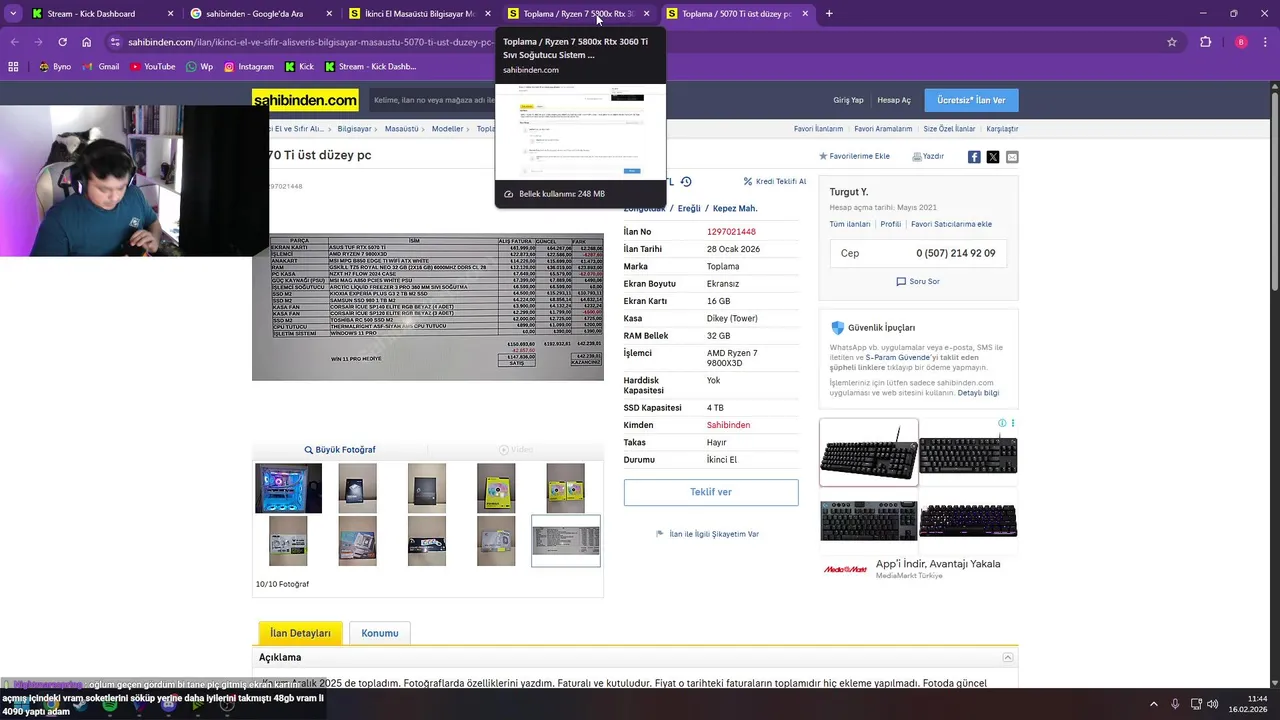Click the site search input field
The image size is (1280, 720).
pyautogui.click(x=433, y=100)
